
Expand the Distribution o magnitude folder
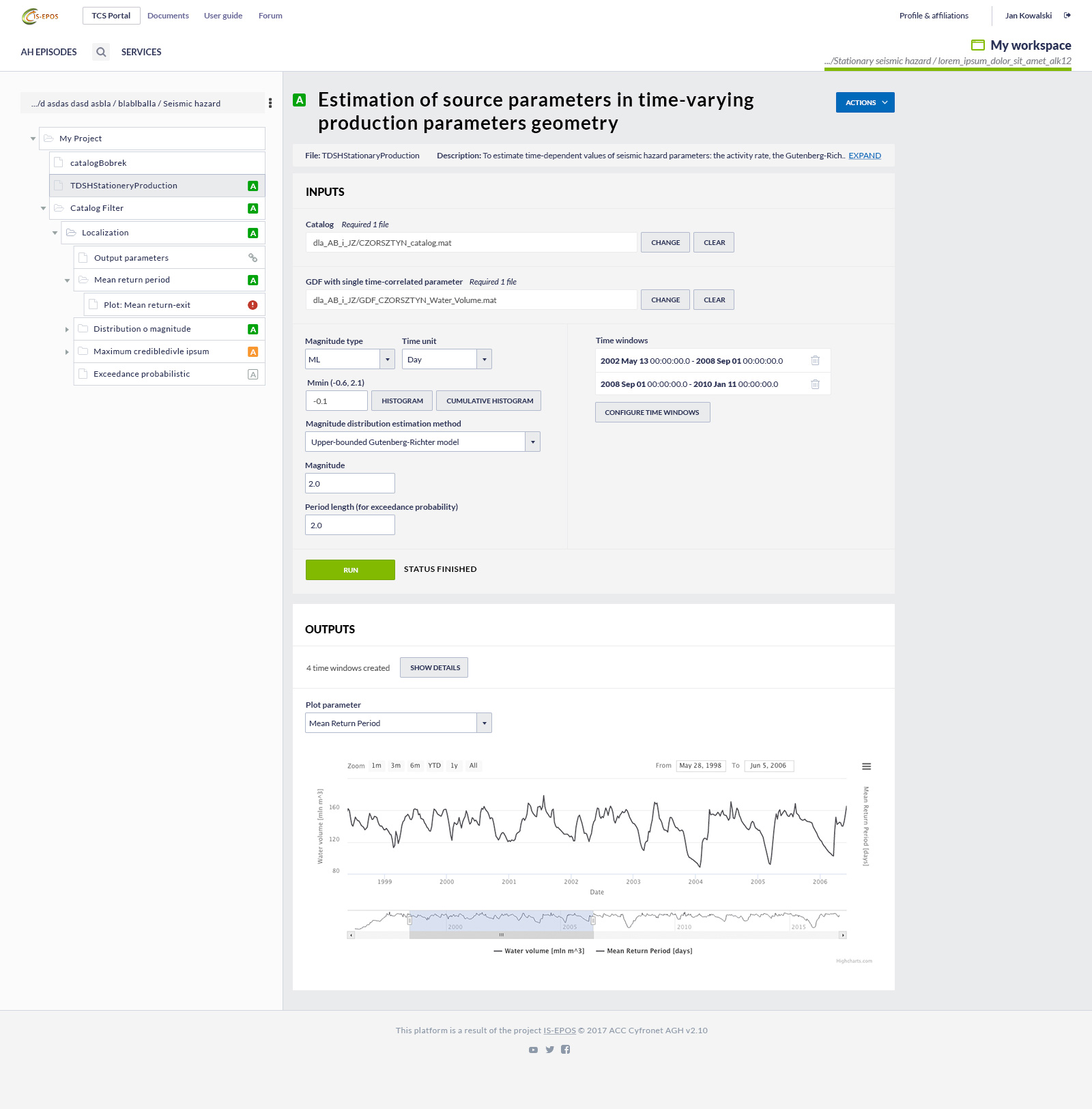click(x=67, y=330)
